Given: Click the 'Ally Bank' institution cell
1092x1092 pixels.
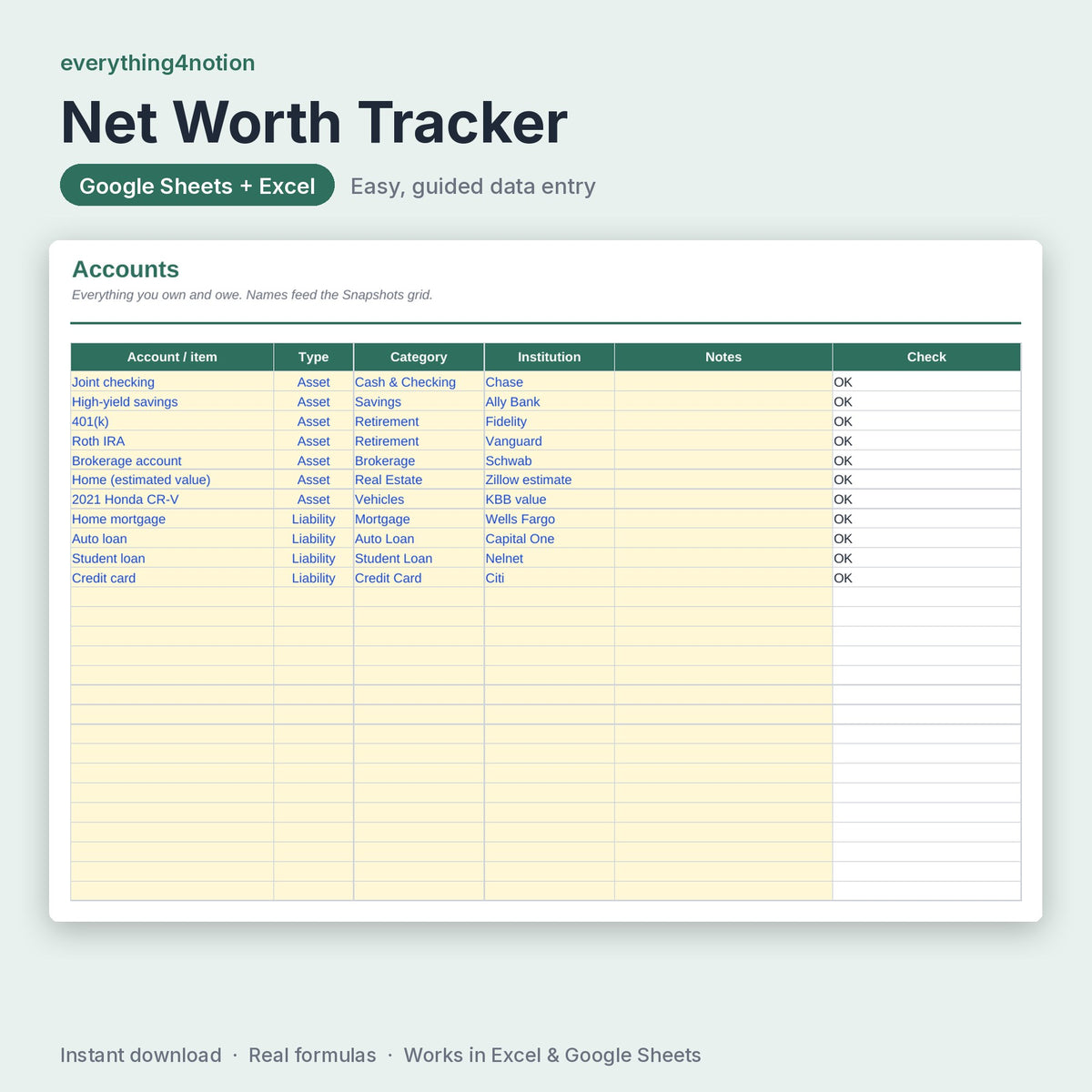Looking at the screenshot, I should coord(549,401).
